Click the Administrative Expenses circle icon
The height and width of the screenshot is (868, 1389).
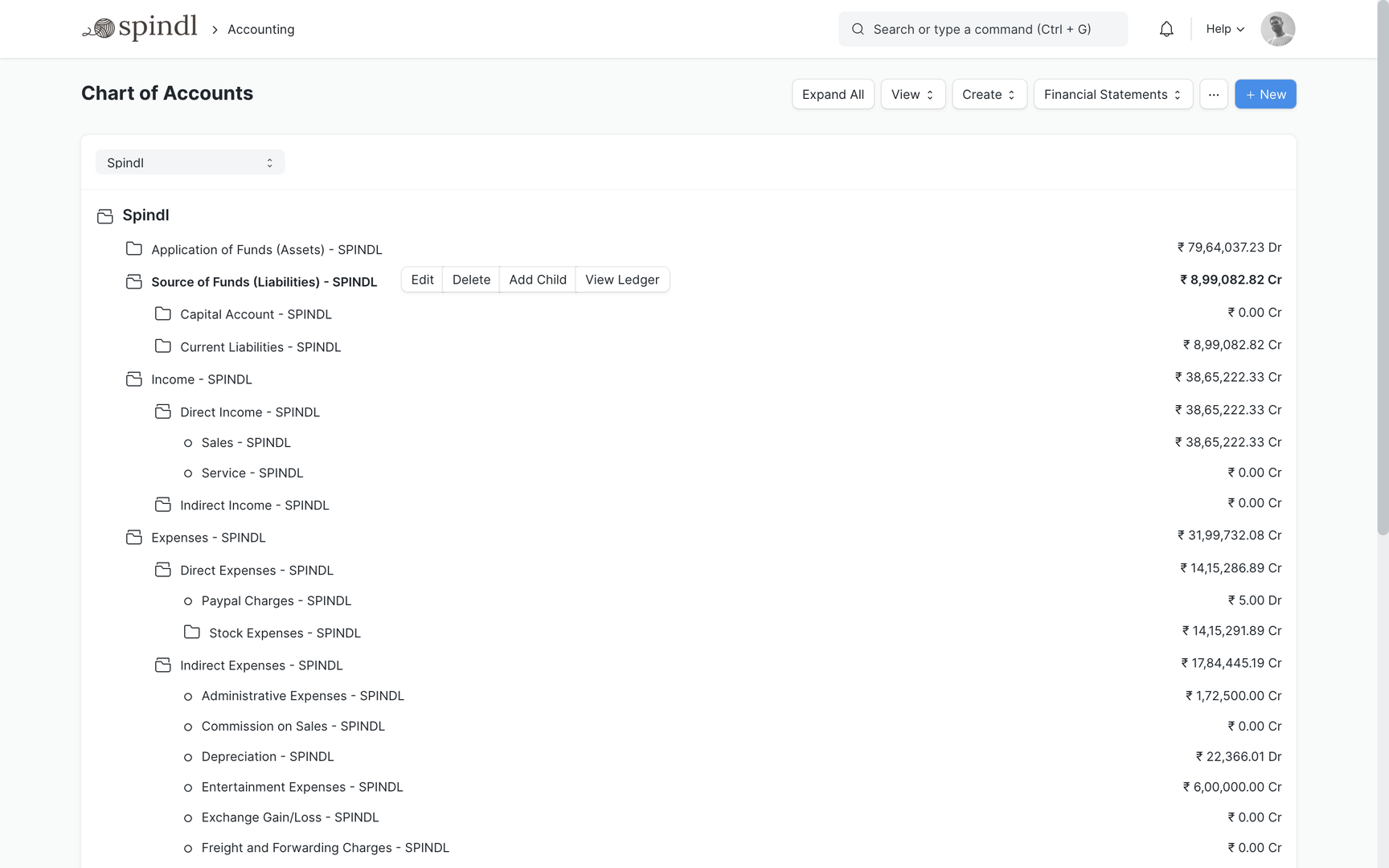(188, 696)
